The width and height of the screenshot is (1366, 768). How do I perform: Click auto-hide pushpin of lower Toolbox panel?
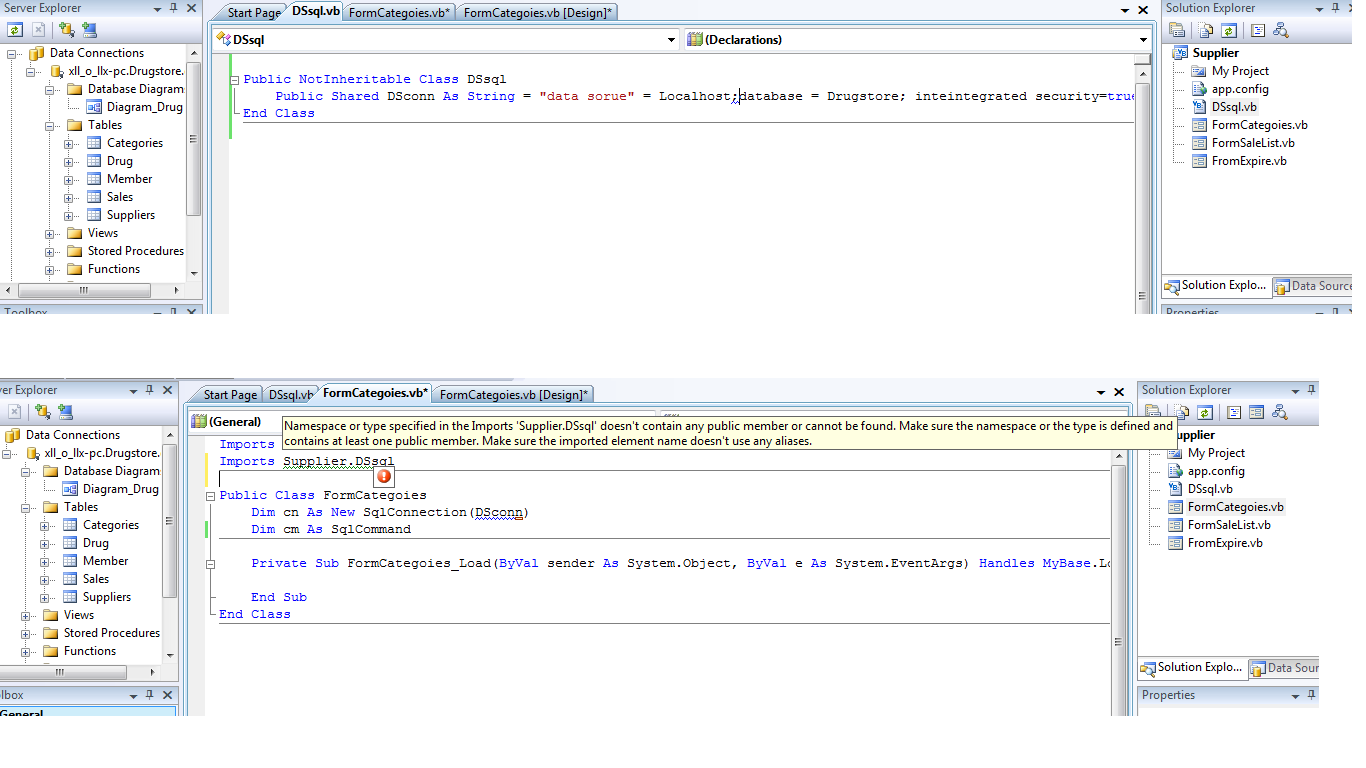point(150,695)
